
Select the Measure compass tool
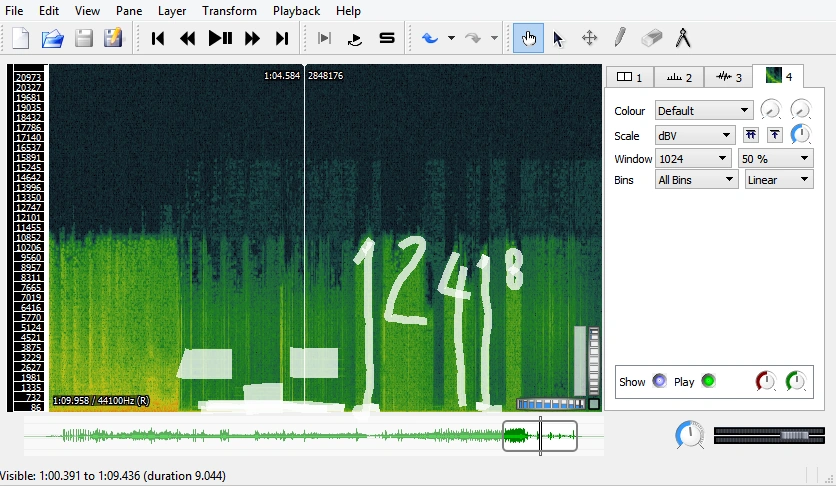pyautogui.click(x=684, y=39)
